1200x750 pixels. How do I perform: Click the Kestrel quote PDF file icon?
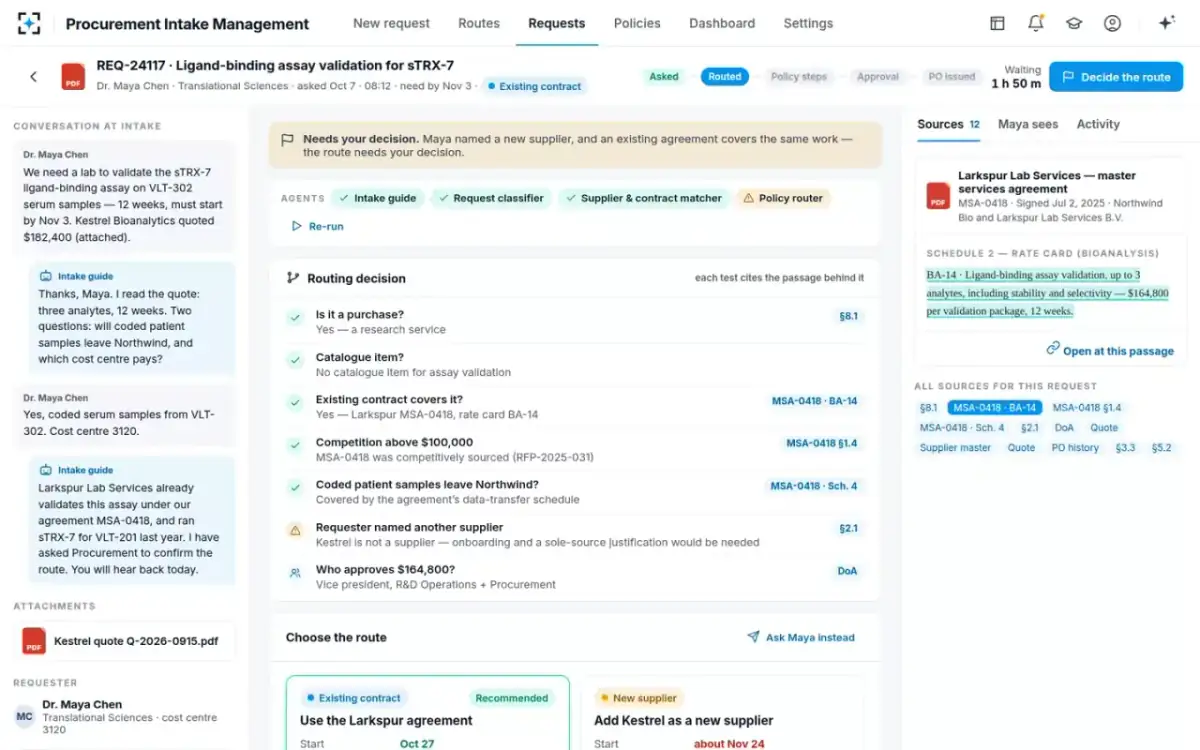pyautogui.click(x=34, y=641)
